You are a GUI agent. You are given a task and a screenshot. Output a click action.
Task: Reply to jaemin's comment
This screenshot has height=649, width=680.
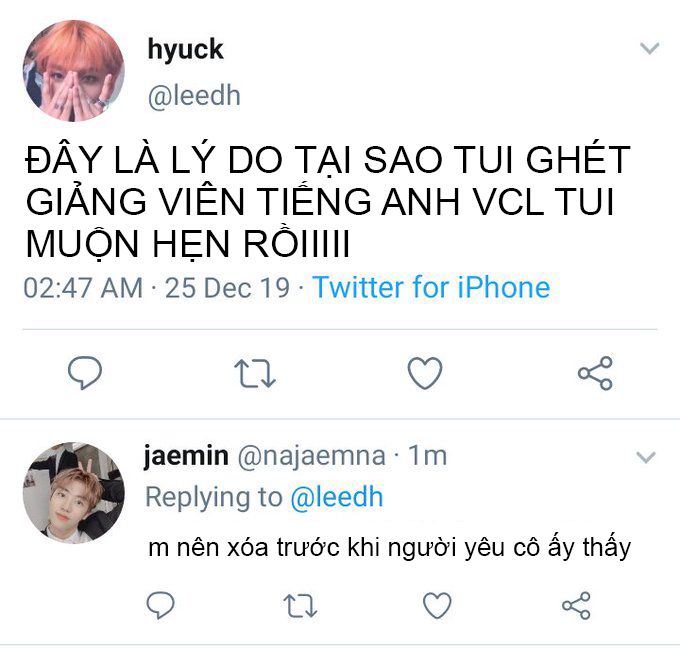coord(160,604)
